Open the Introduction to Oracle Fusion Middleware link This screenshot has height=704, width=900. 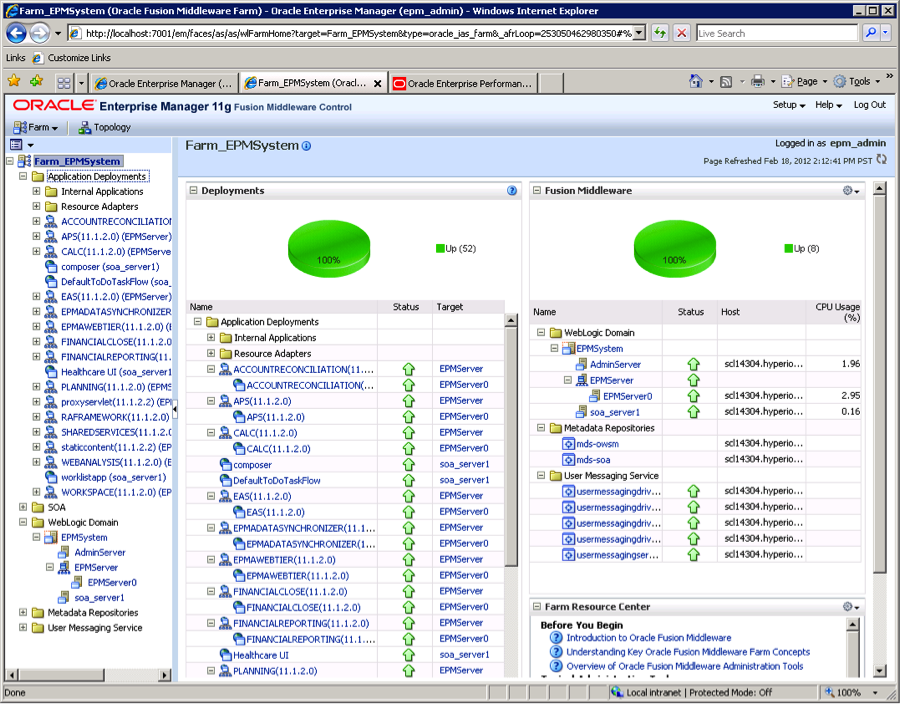click(648, 637)
